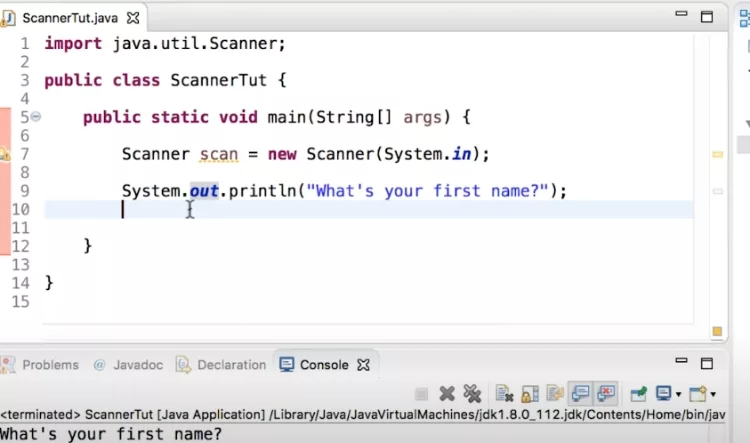Toggle Show Console When Standard Error Changes
This screenshot has width=750, height=443.
point(605,394)
